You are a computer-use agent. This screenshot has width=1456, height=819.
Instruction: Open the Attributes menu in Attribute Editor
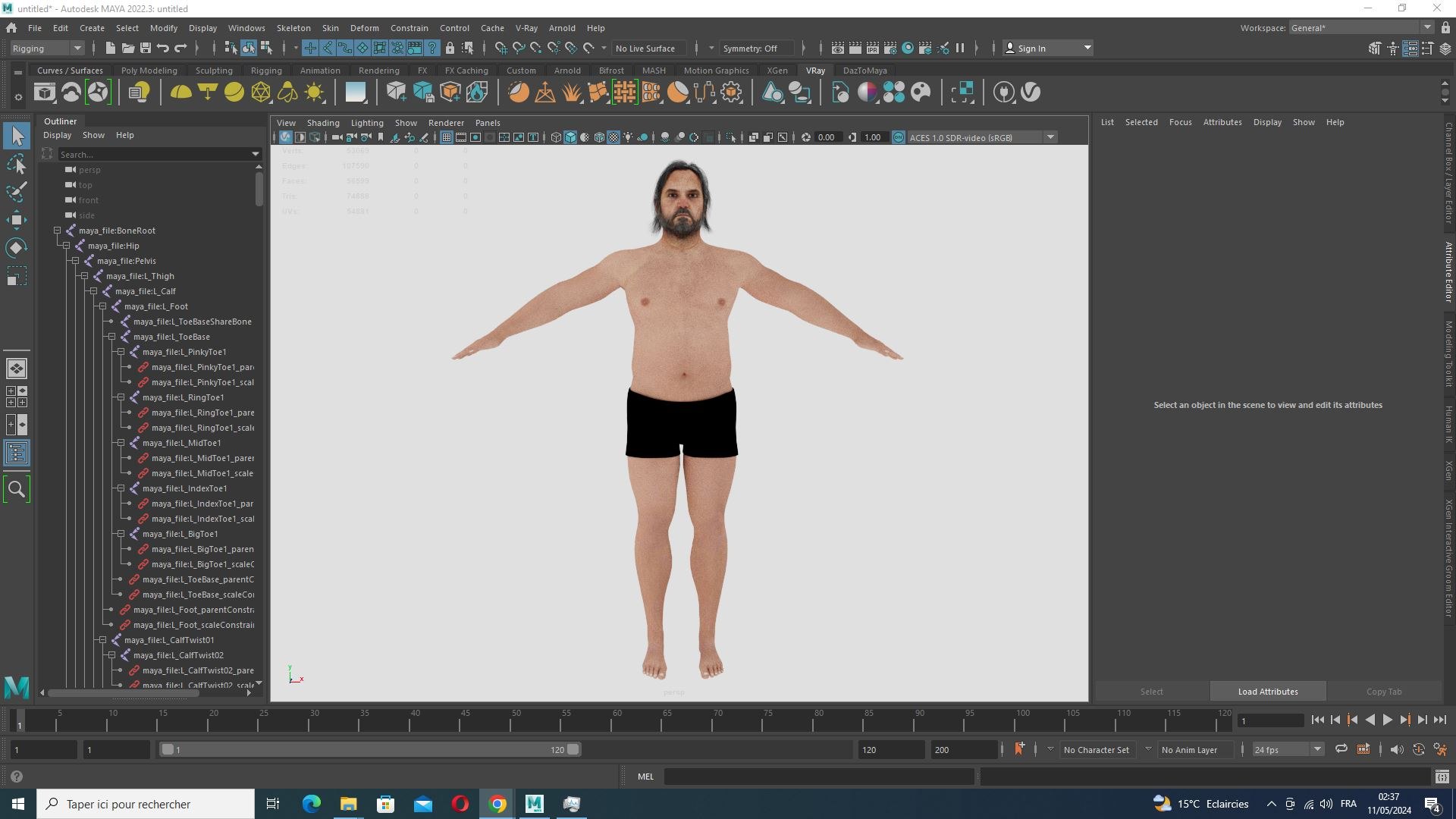point(1222,122)
